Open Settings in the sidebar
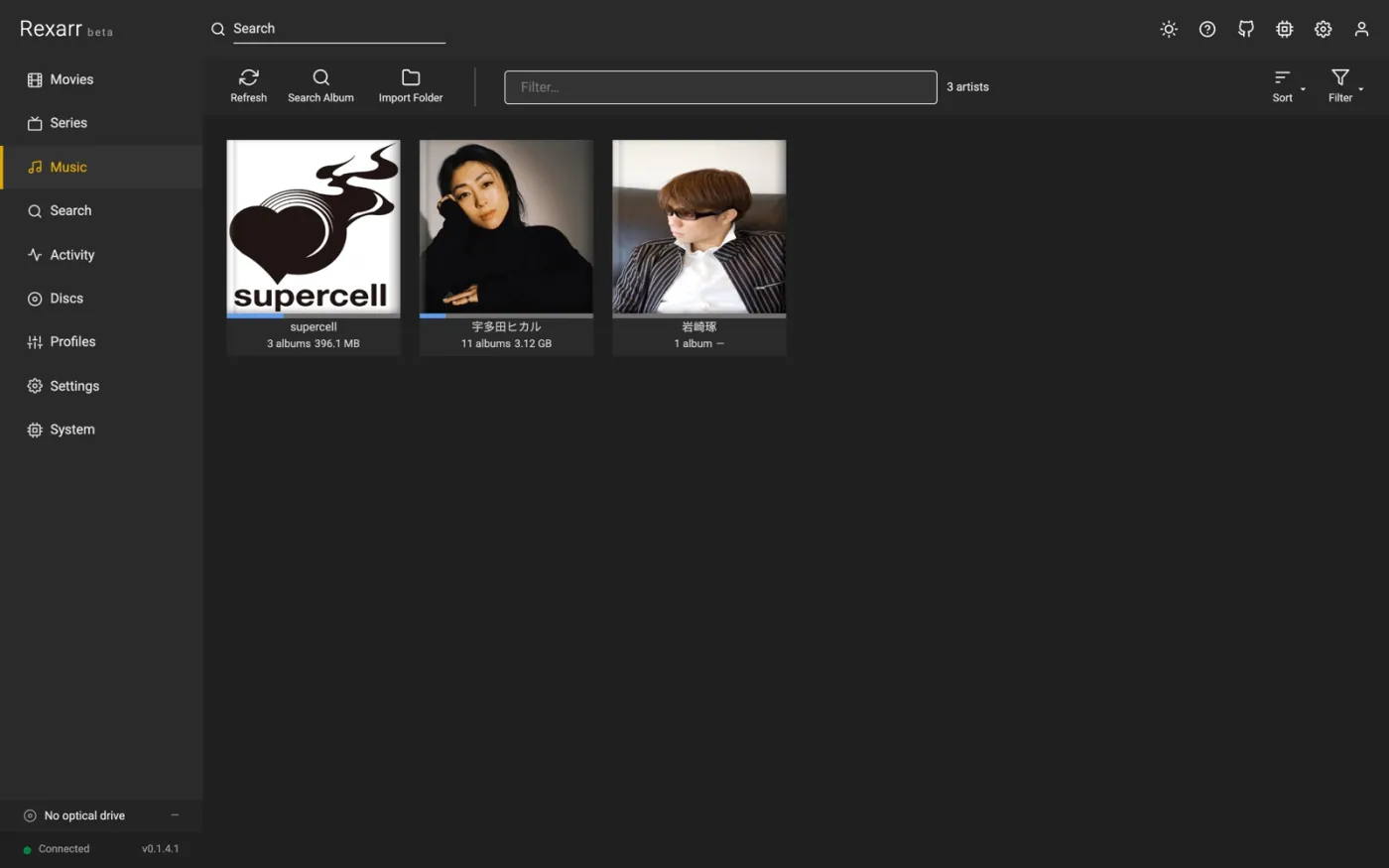This screenshot has height=868, width=1389. pos(101,386)
